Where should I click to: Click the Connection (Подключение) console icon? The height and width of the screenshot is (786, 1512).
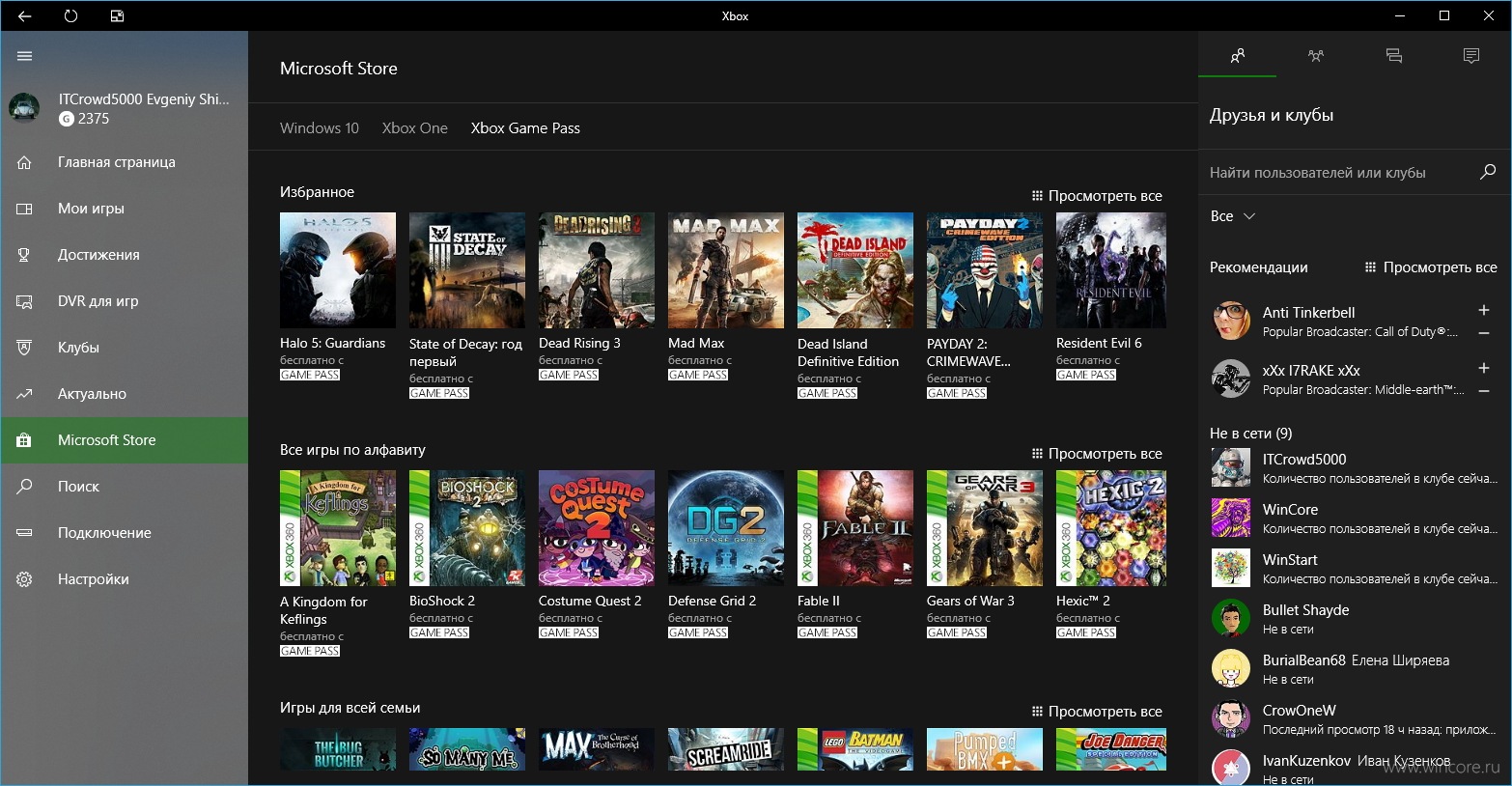click(25, 533)
